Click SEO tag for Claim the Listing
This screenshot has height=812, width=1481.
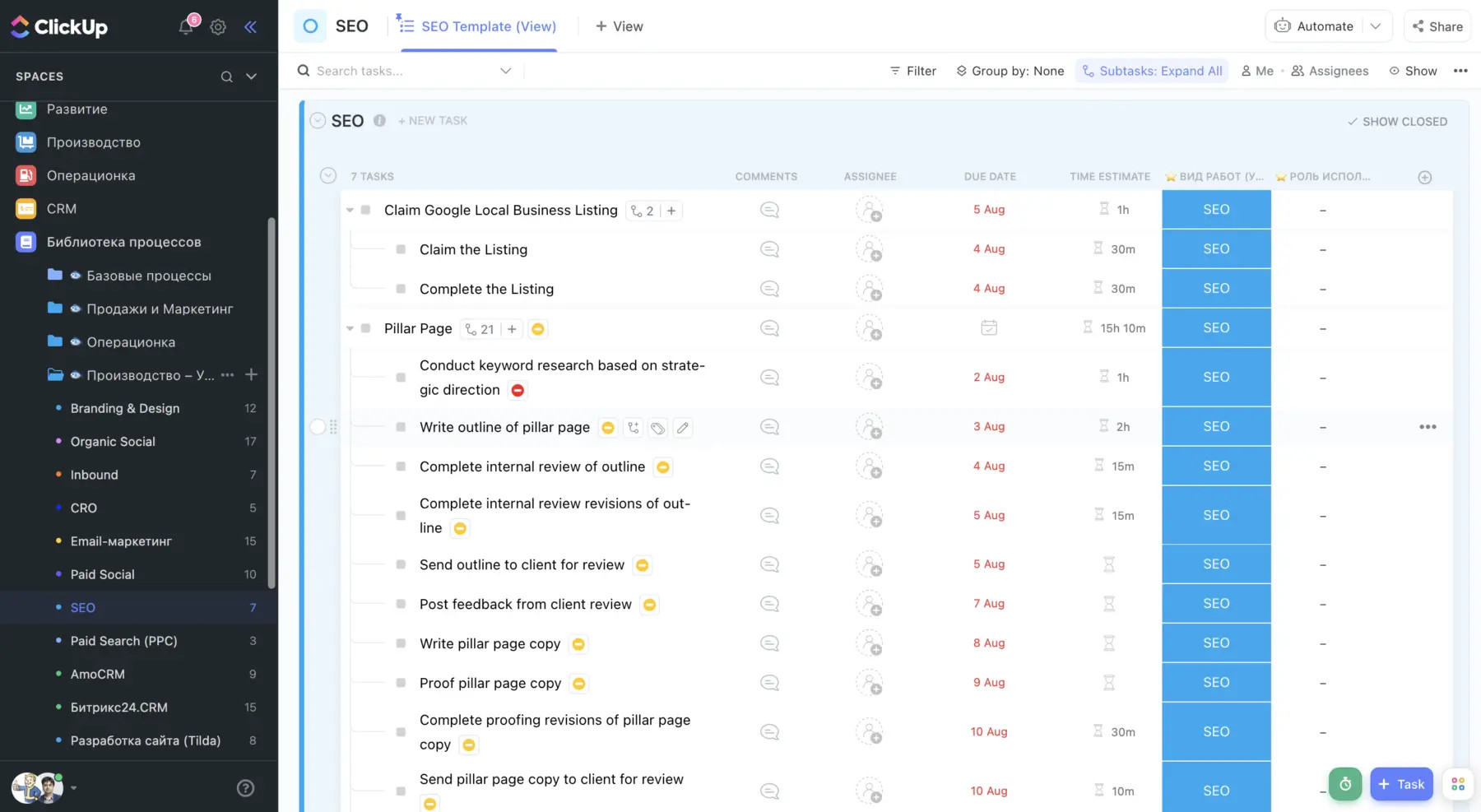pyautogui.click(x=1216, y=249)
